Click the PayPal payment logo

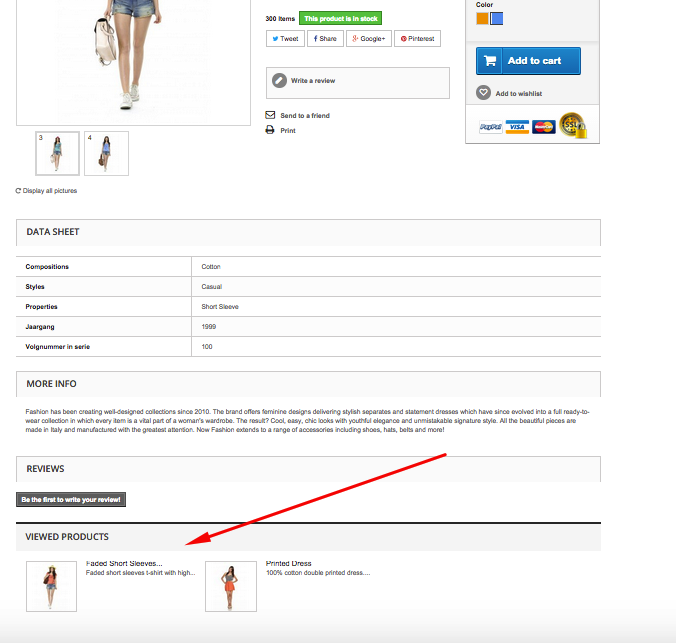click(x=491, y=127)
